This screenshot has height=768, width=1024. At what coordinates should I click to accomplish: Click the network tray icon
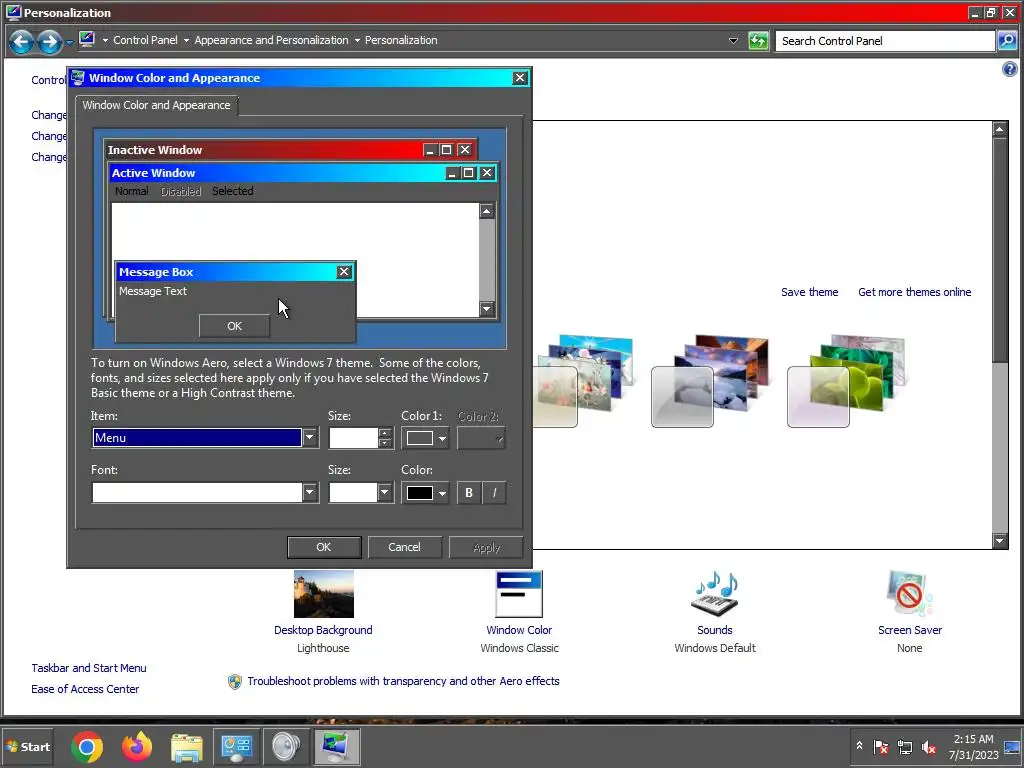click(x=904, y=747)
